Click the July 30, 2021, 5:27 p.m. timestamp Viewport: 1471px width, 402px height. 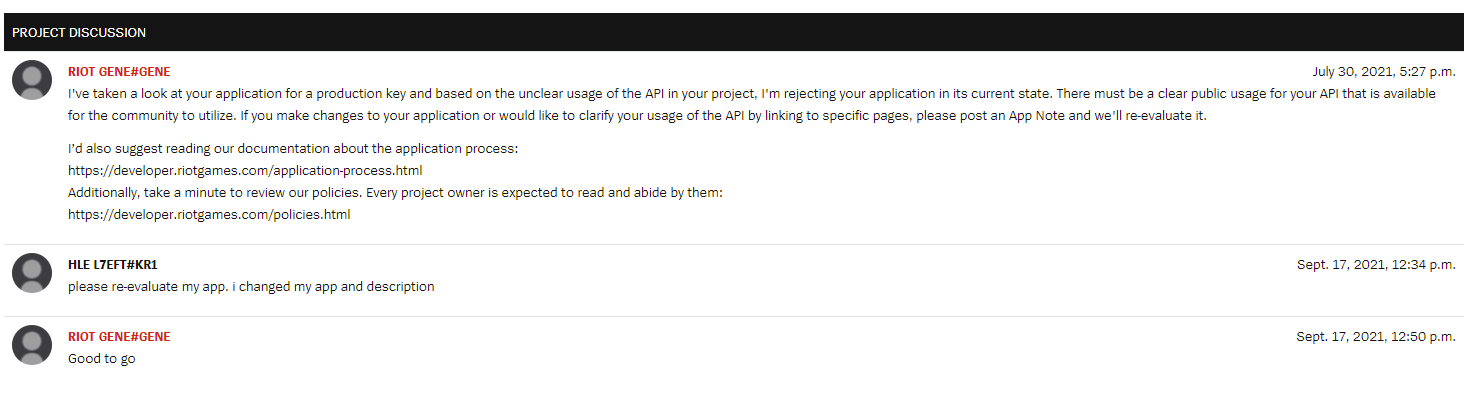1384,72
